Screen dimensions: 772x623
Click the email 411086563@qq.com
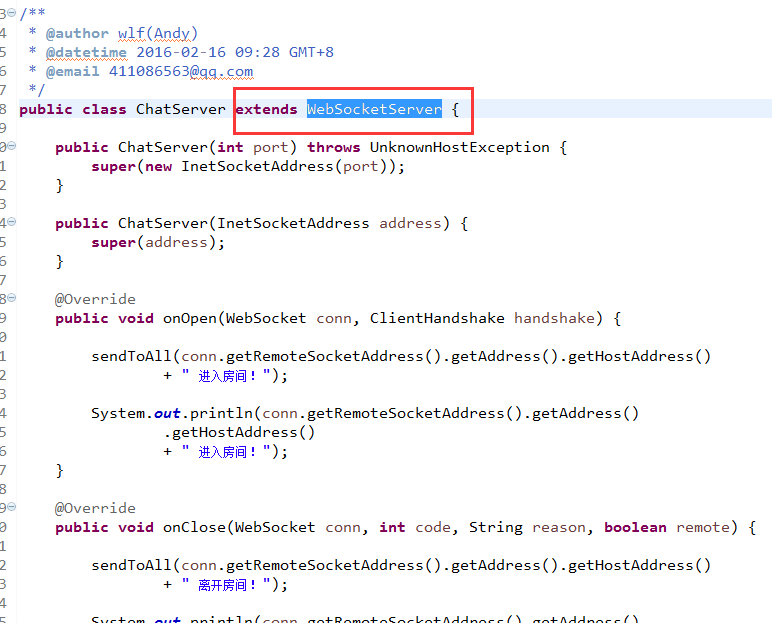click(x=181, y=71)
